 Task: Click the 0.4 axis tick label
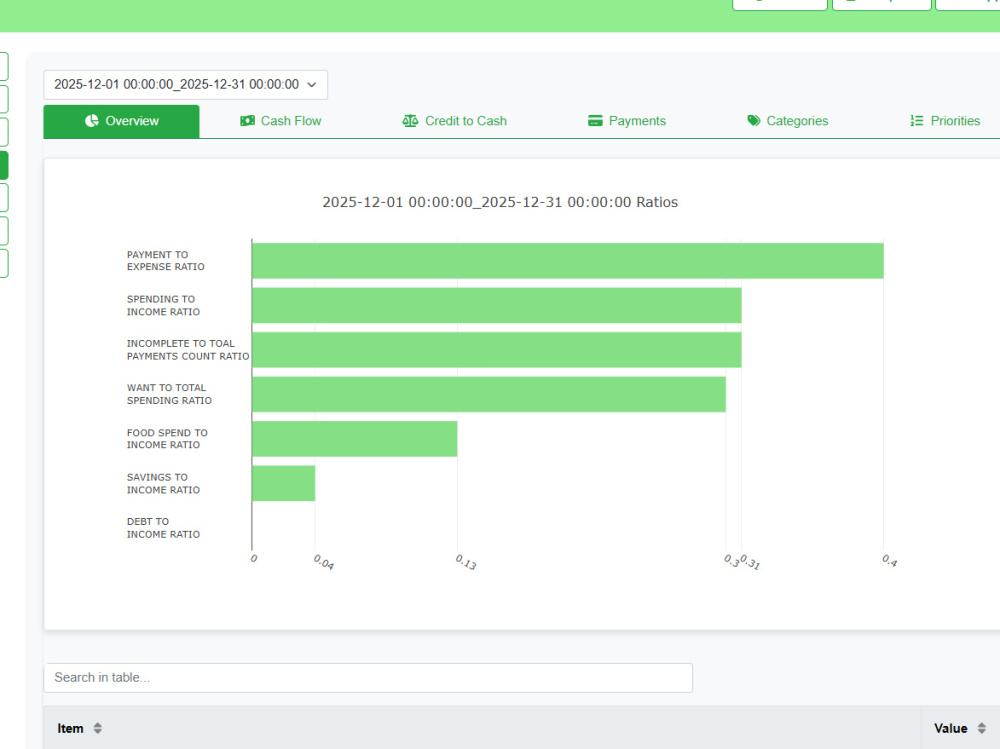coord(890,561)
